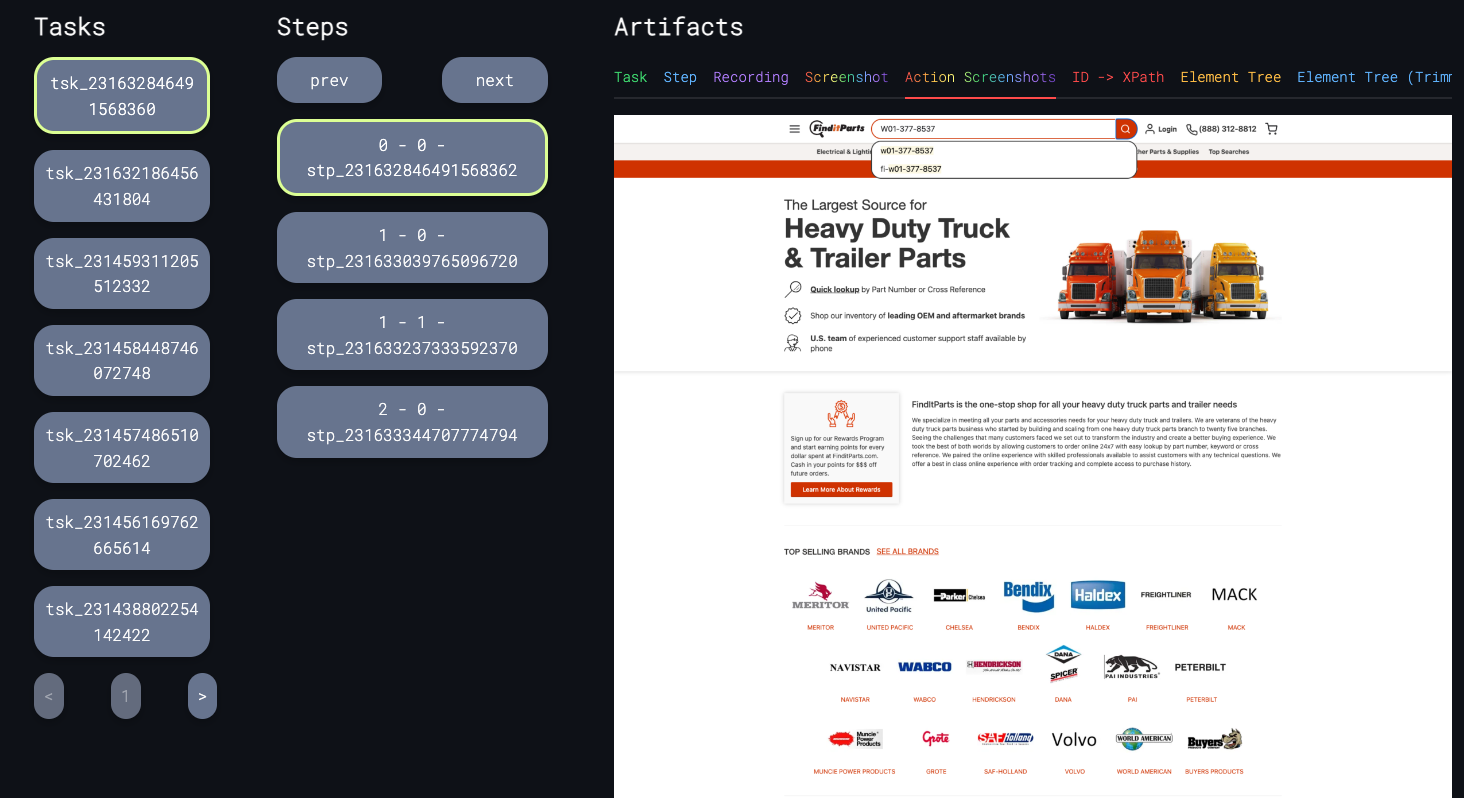
Task: Select the w01-377-8537 search suggestion
Action: point(907,151)
